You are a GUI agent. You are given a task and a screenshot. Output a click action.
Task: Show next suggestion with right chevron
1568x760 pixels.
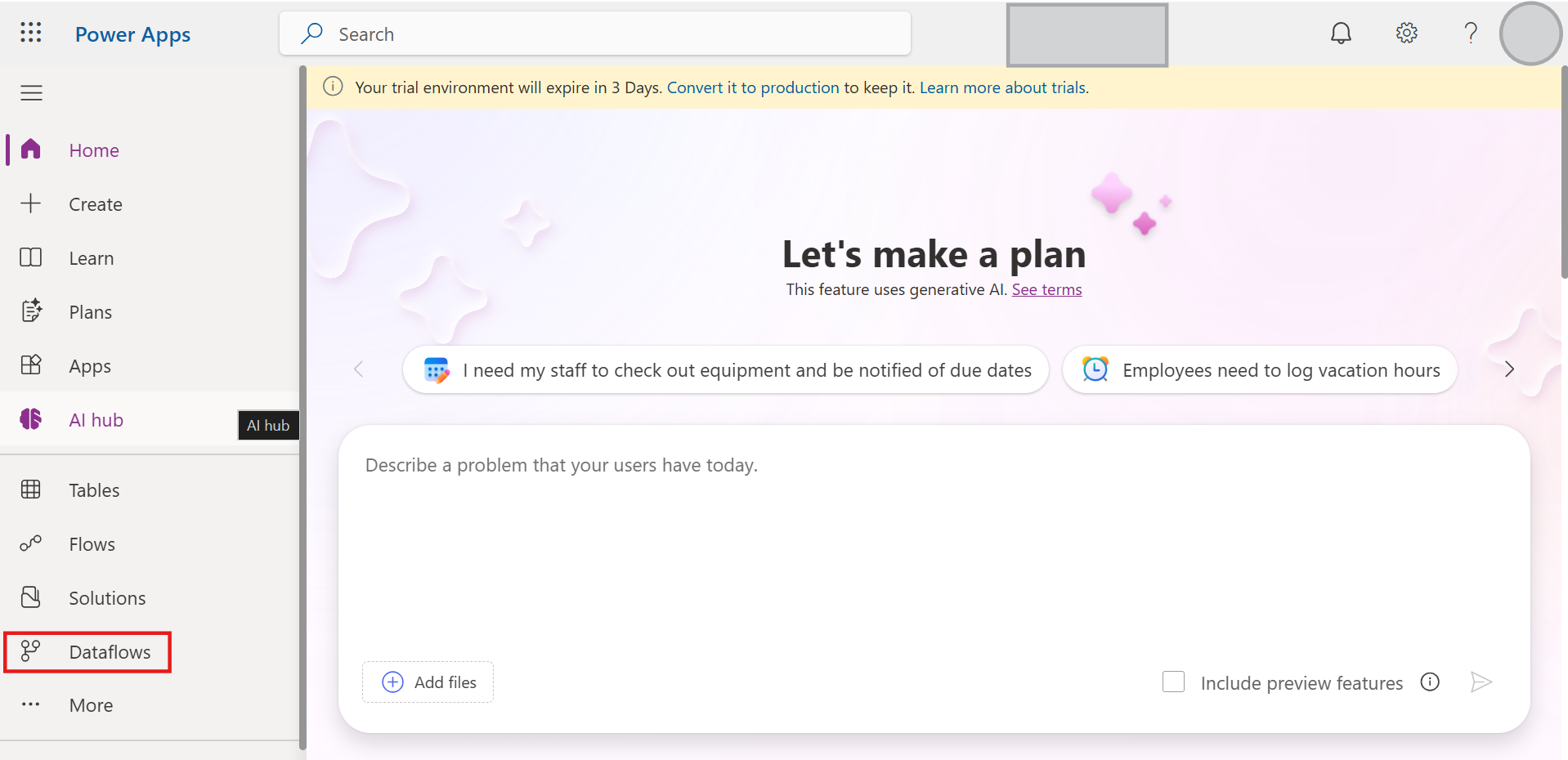[x=1509, y=369]
